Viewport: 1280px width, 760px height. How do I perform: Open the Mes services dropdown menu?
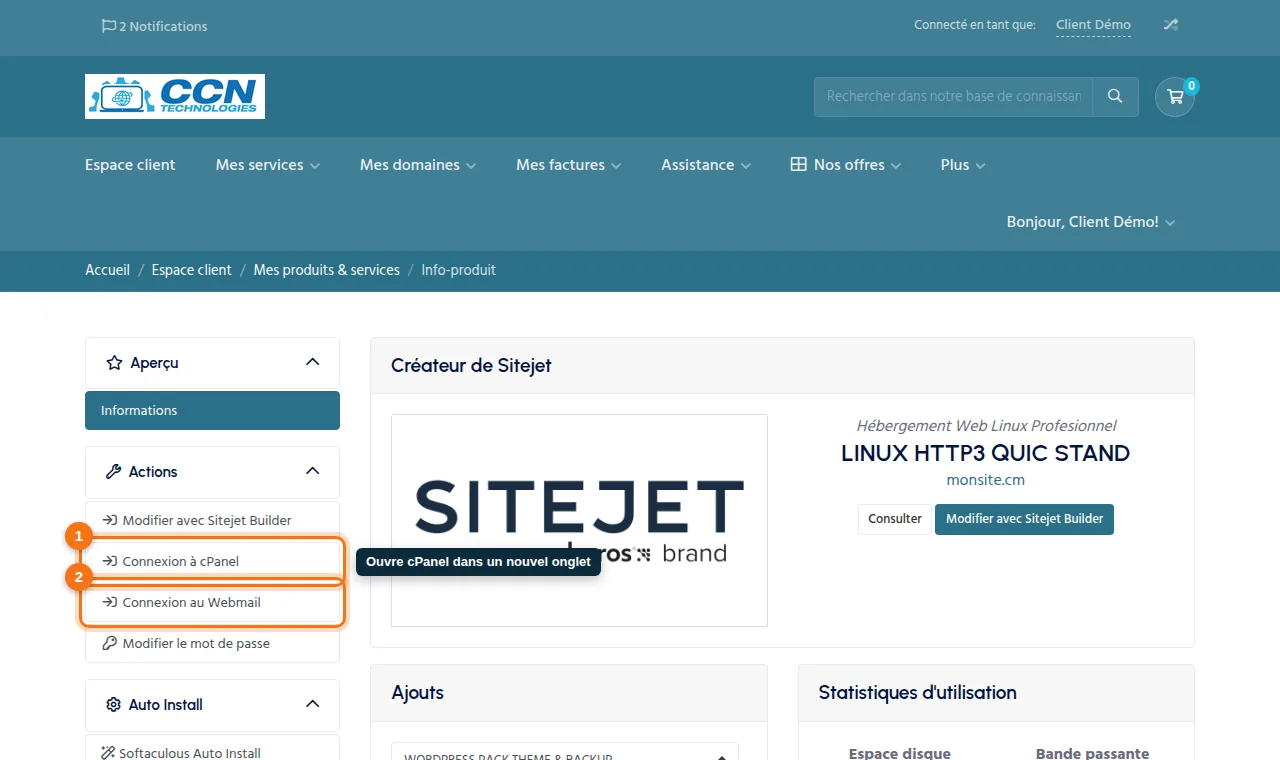268,165
